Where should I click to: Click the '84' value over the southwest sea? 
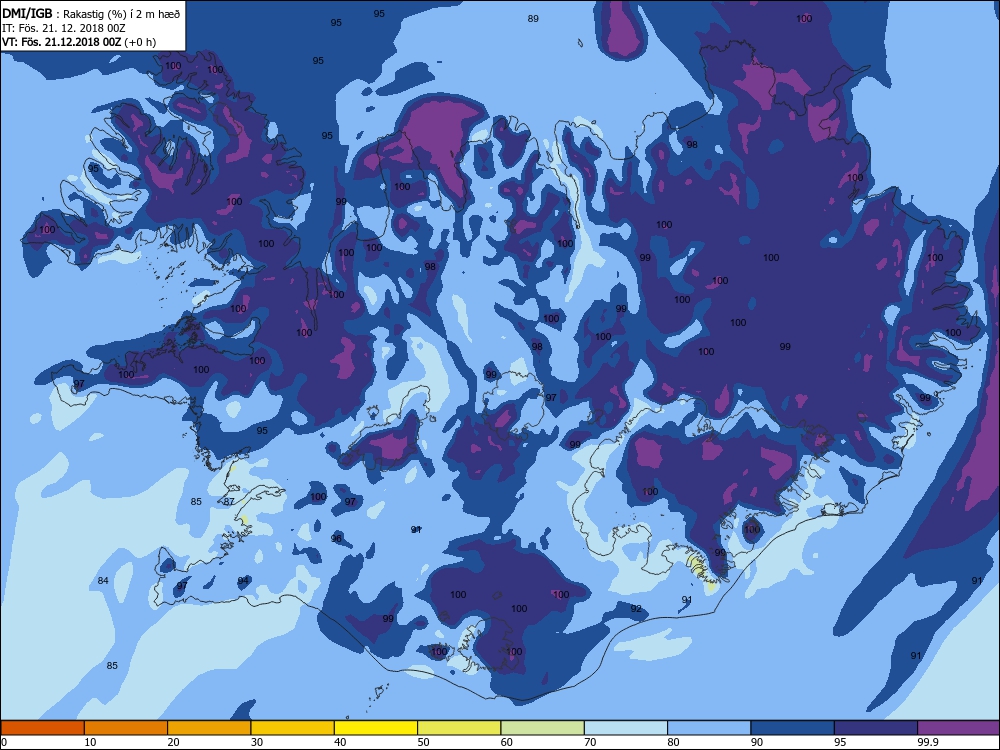pos(103,580)
